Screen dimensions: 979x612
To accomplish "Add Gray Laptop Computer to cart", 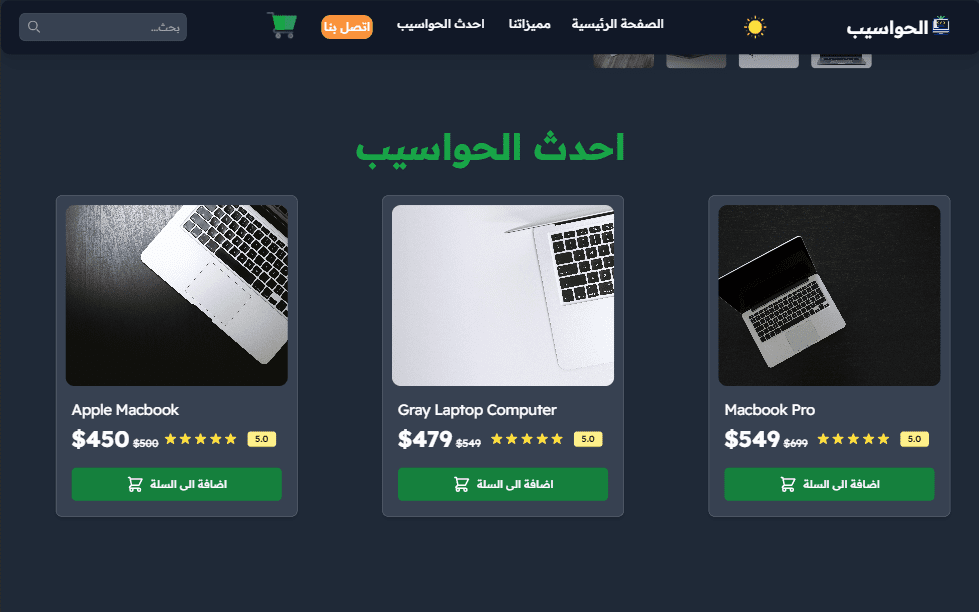I will coord(503,484).
